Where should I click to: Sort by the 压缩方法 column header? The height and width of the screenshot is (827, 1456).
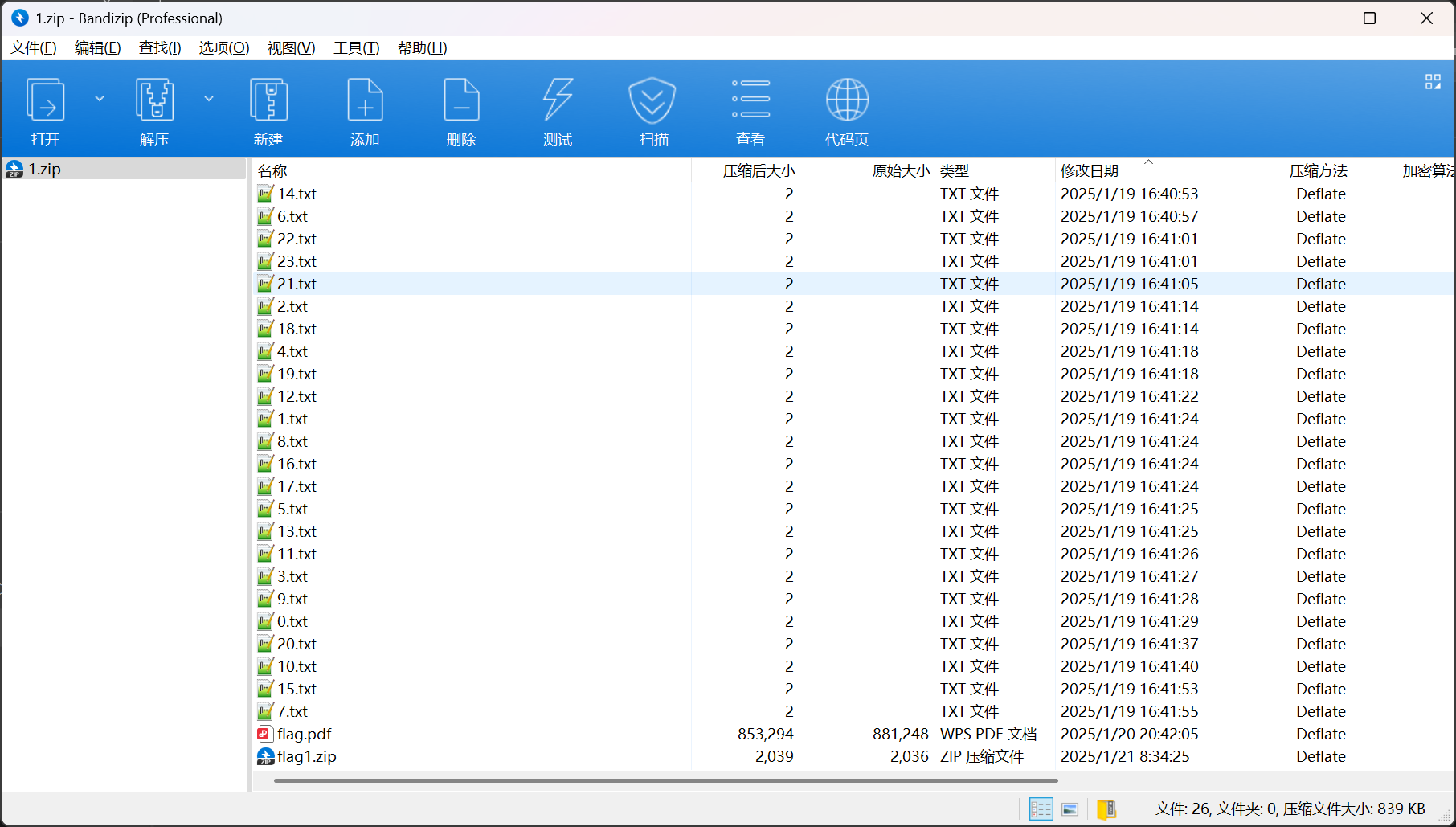[x=1297, y=170]
